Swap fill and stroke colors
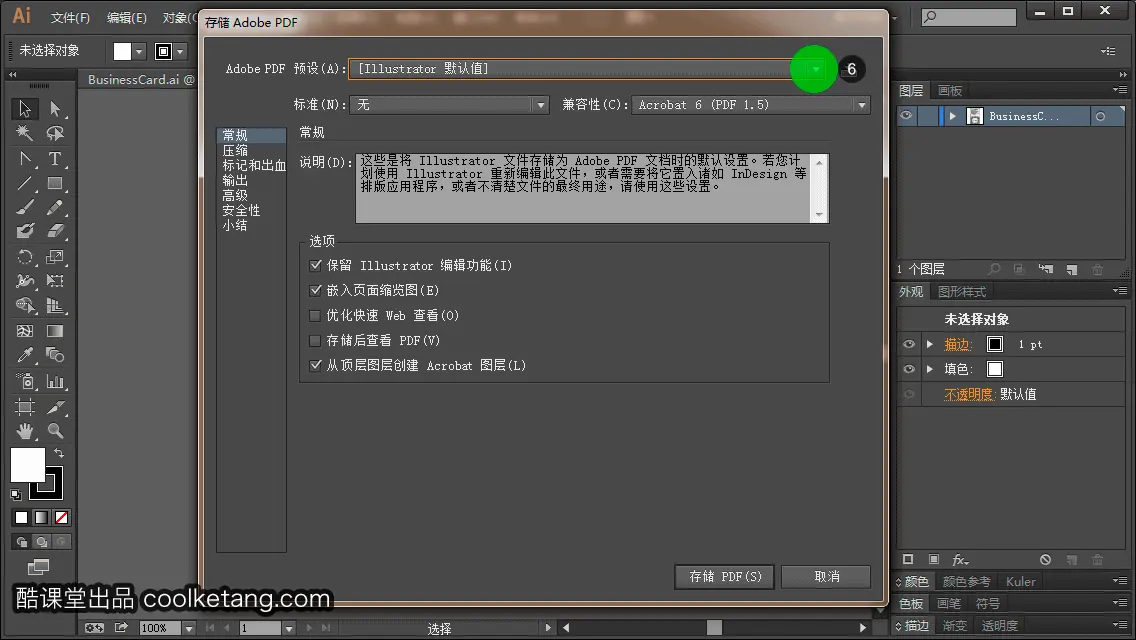 click(x=59, y=453)
